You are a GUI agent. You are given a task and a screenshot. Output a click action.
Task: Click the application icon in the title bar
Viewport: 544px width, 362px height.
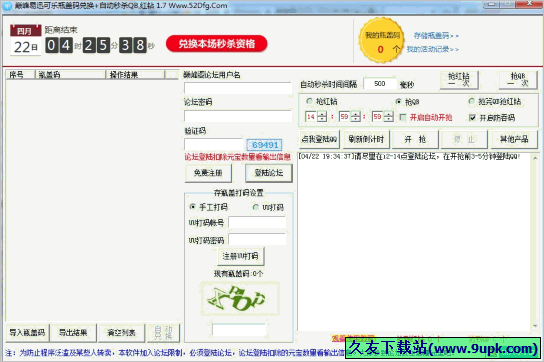click(x=7, y=6)
